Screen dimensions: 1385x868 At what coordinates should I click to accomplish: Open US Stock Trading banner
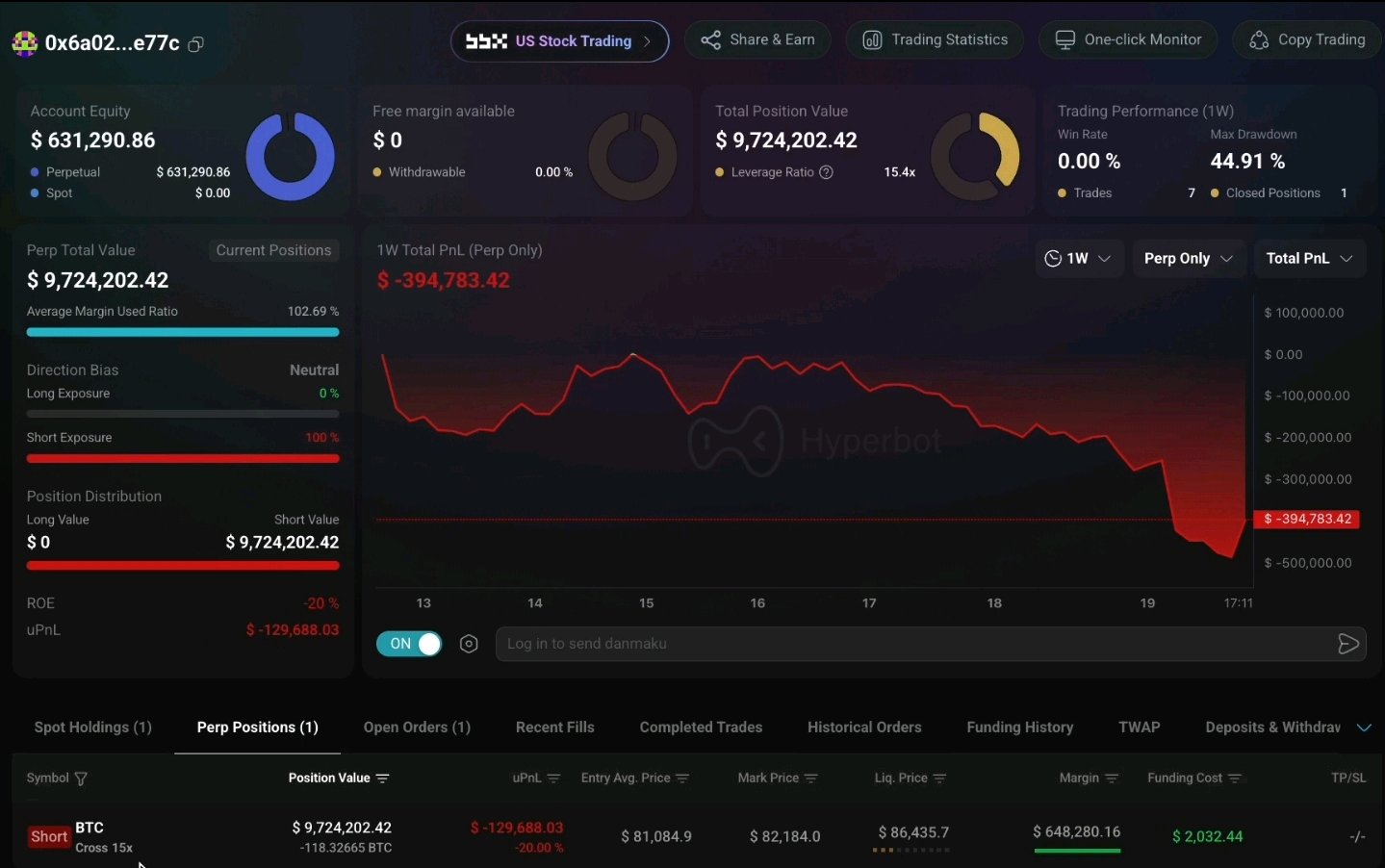click(x=559, y=41)
